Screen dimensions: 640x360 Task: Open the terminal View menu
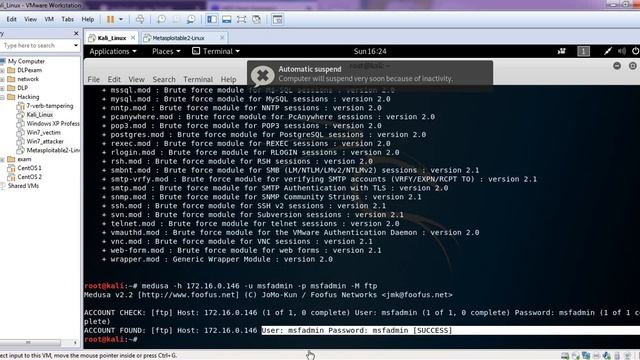(136, 79)
